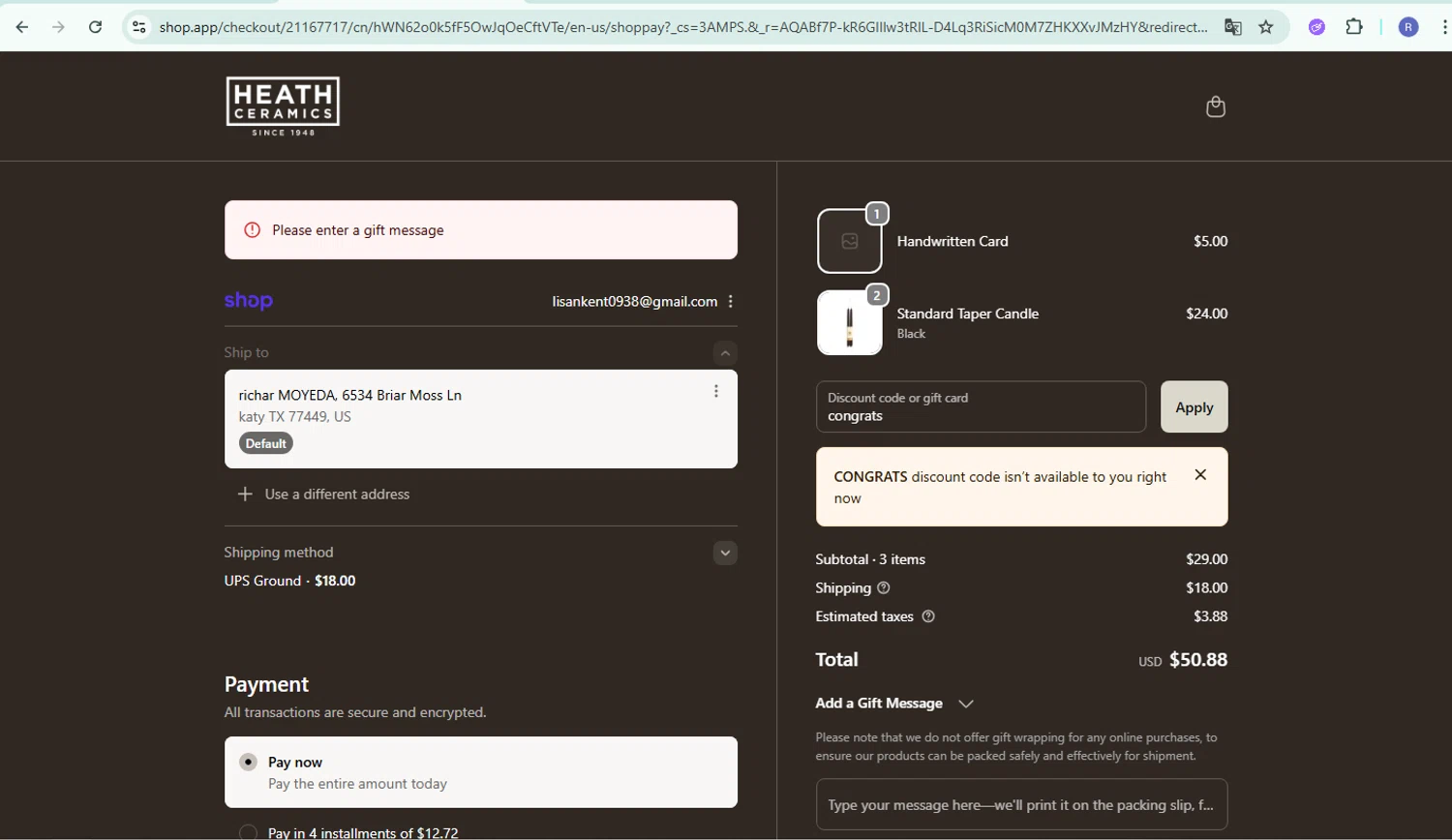Click the Default address badge
The image size is (1452, 840).
265,443
